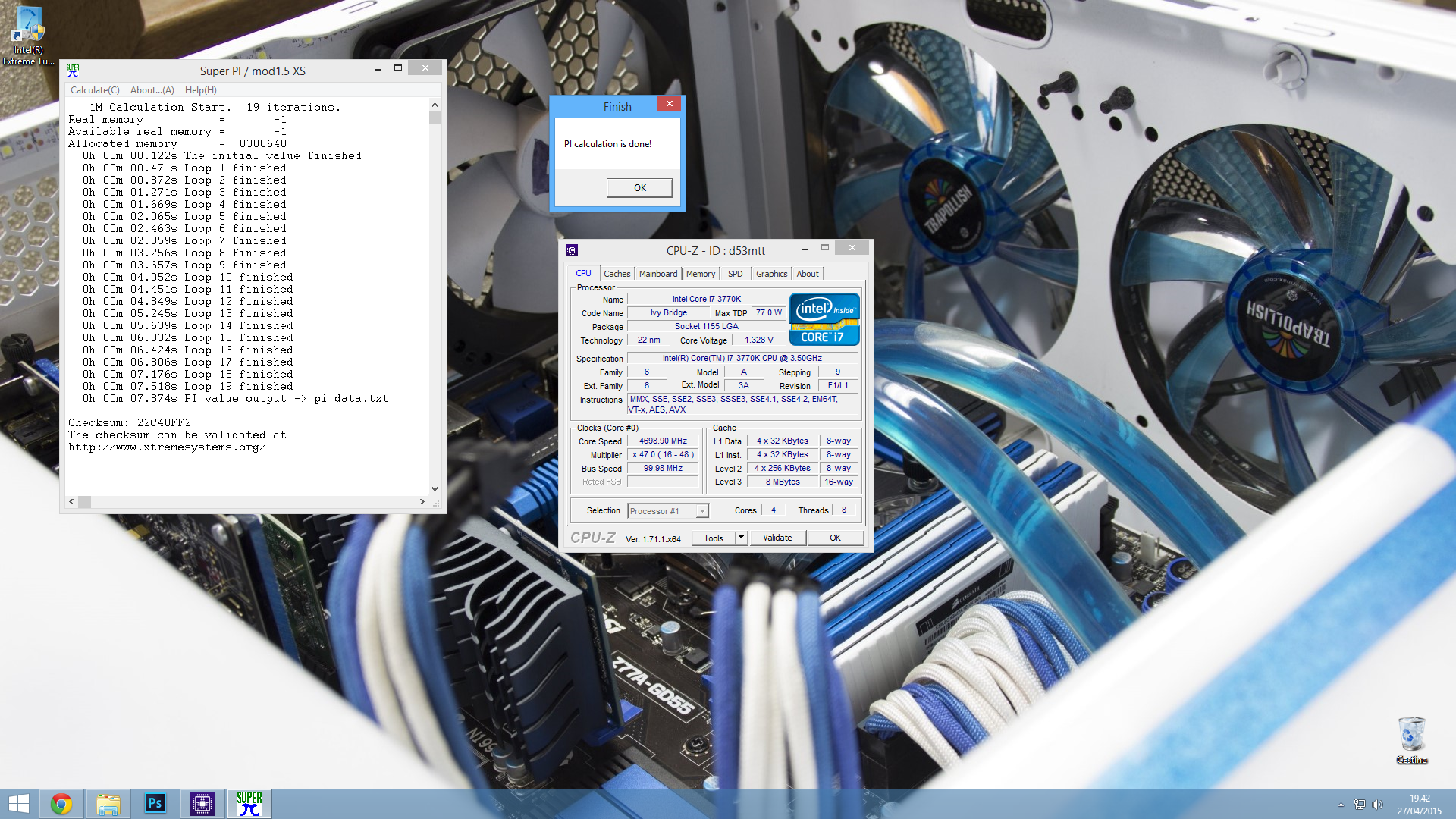The image size is (1456, 819).
Task: Switch to the Caches tab in CPU-Z
Action: (617, 274)
